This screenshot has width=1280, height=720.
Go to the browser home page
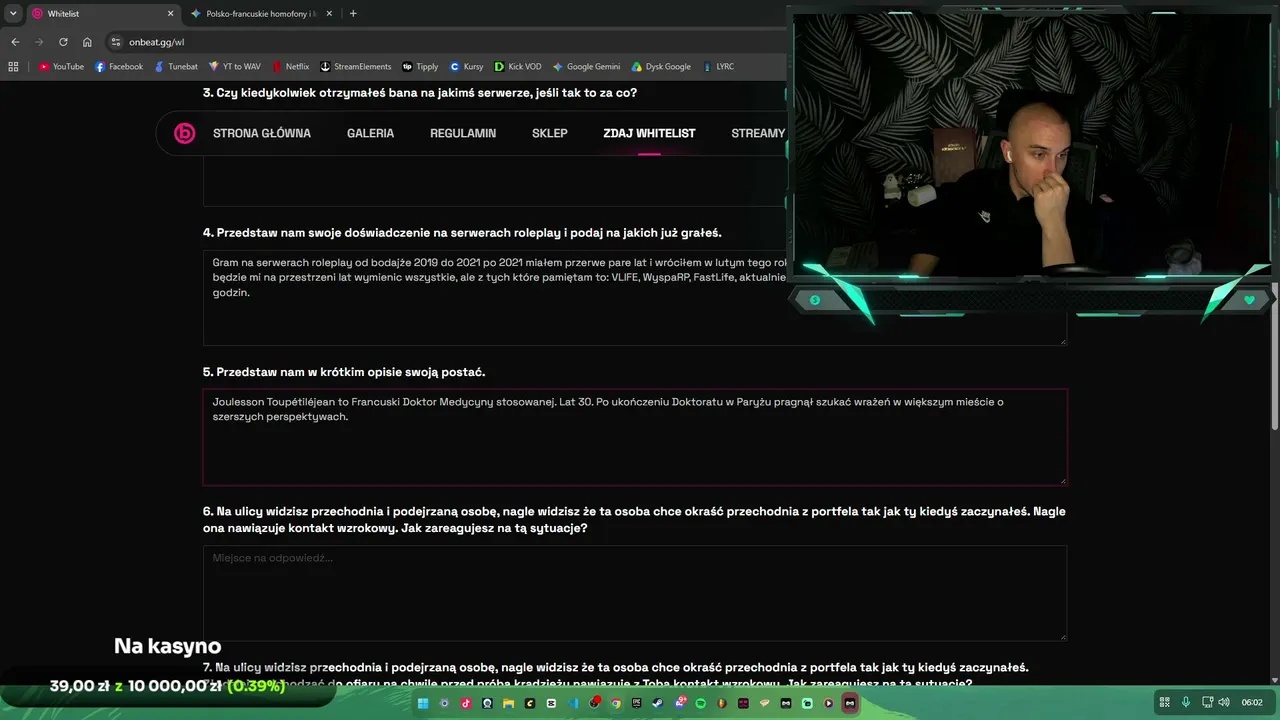click(87, 42)
